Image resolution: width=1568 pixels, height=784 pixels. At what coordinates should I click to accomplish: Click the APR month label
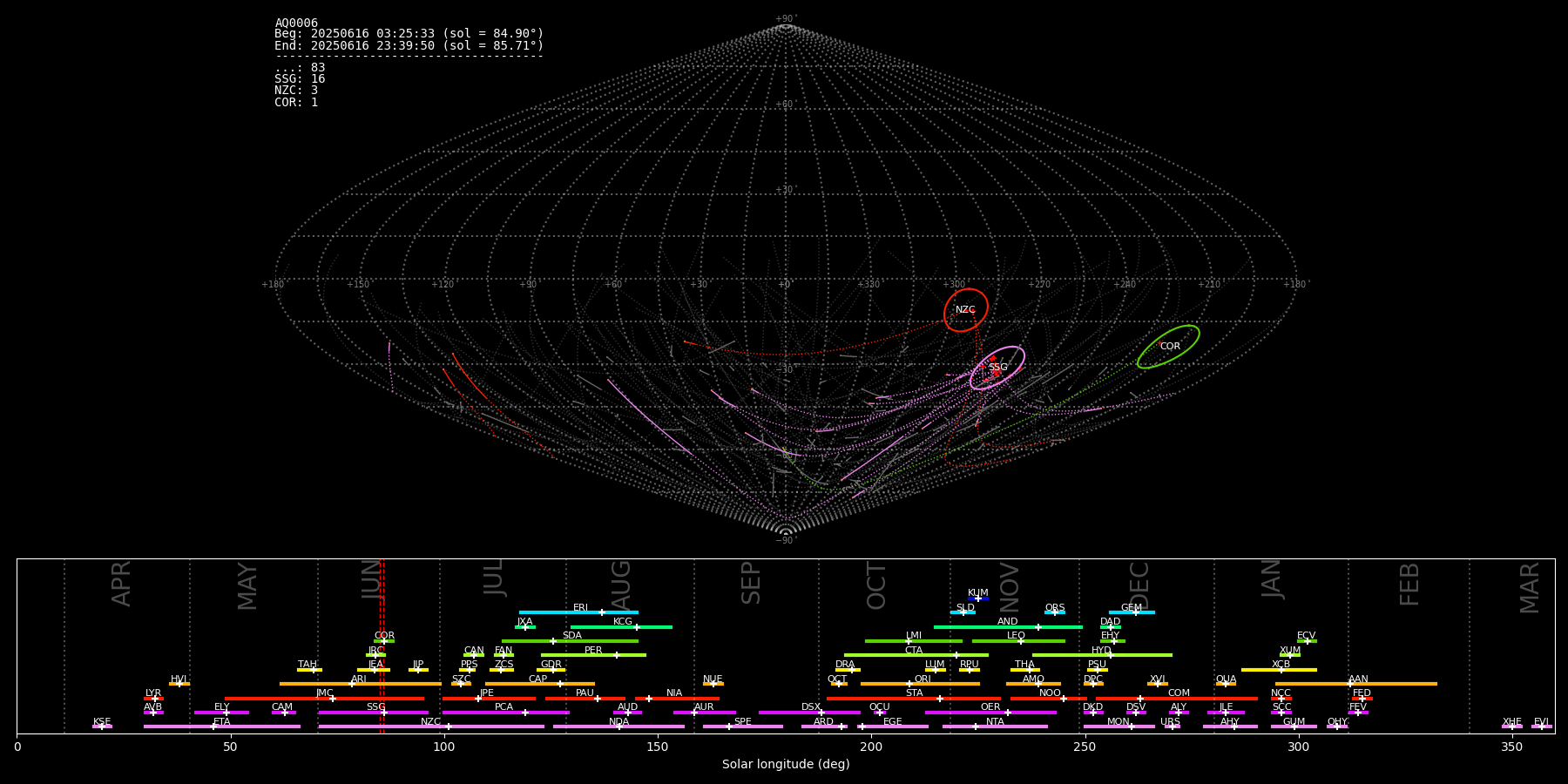pos(121,584)
